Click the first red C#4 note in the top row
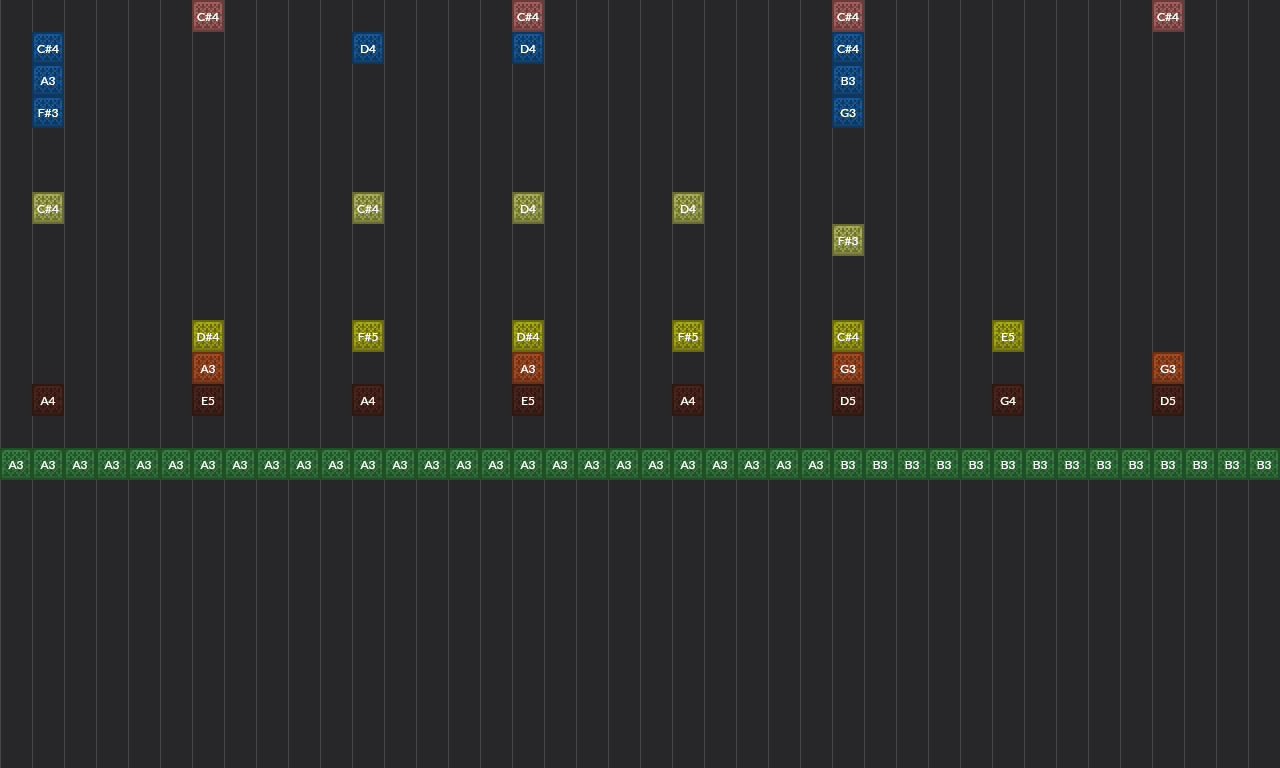The width and height of the screenshot is (1280, 768). (208, 16)
